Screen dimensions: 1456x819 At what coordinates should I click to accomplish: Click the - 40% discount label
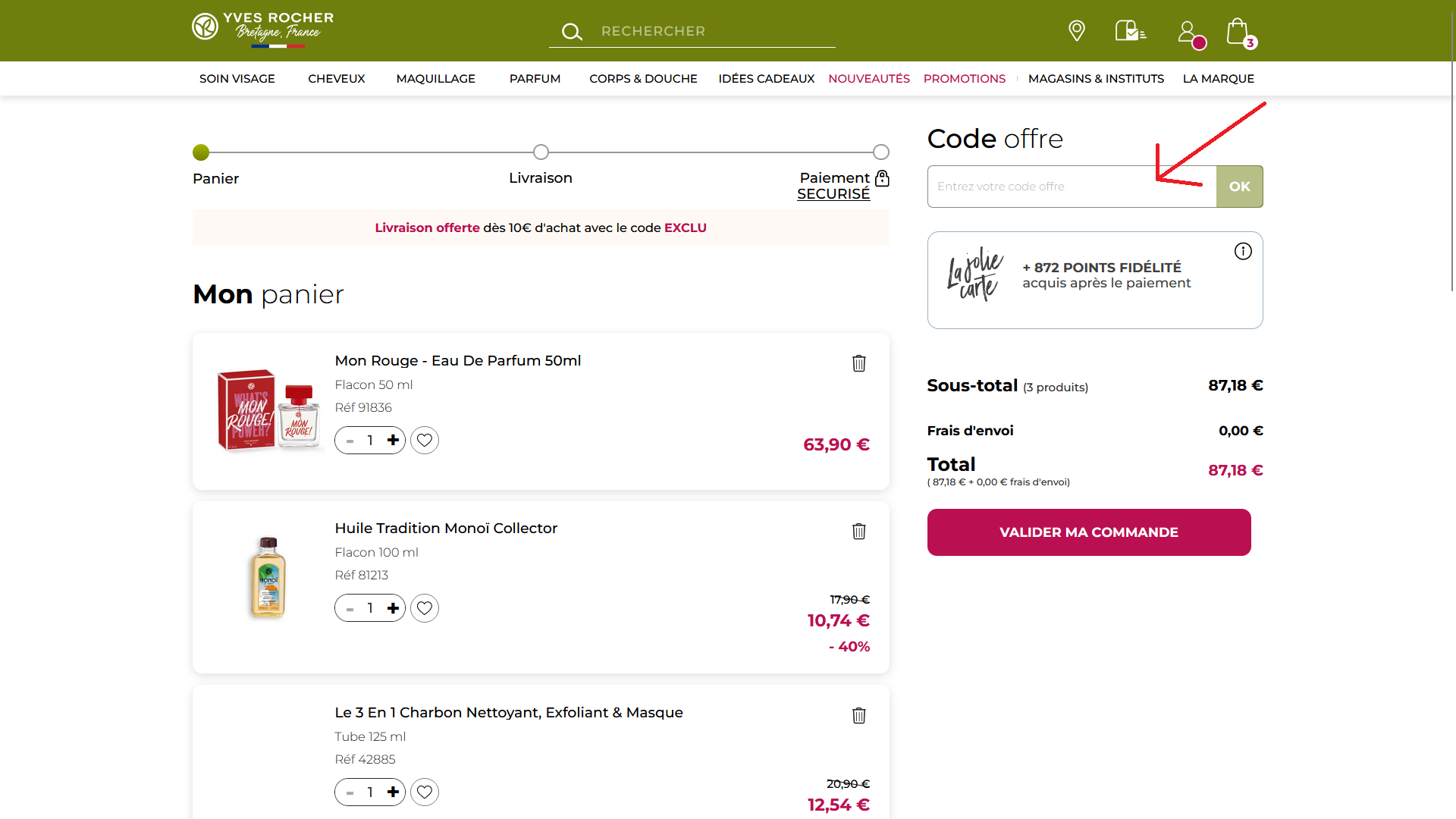click(x=849, y=647)
